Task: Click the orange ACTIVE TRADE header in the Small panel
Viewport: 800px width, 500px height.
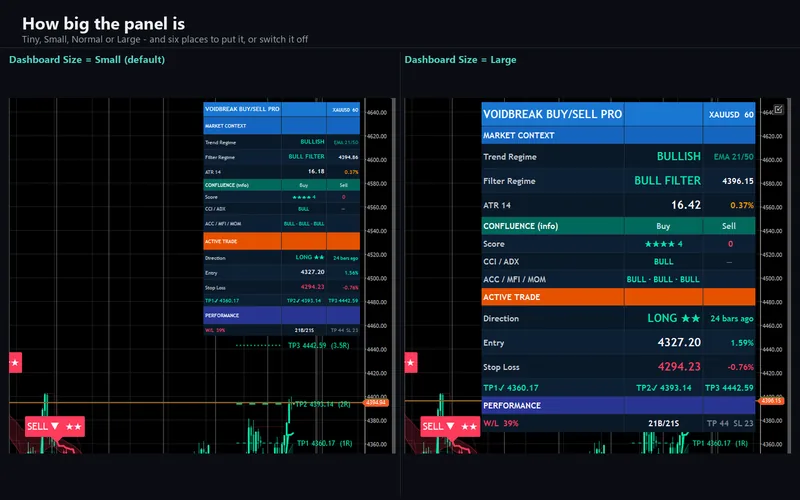Action: [282, 241]
